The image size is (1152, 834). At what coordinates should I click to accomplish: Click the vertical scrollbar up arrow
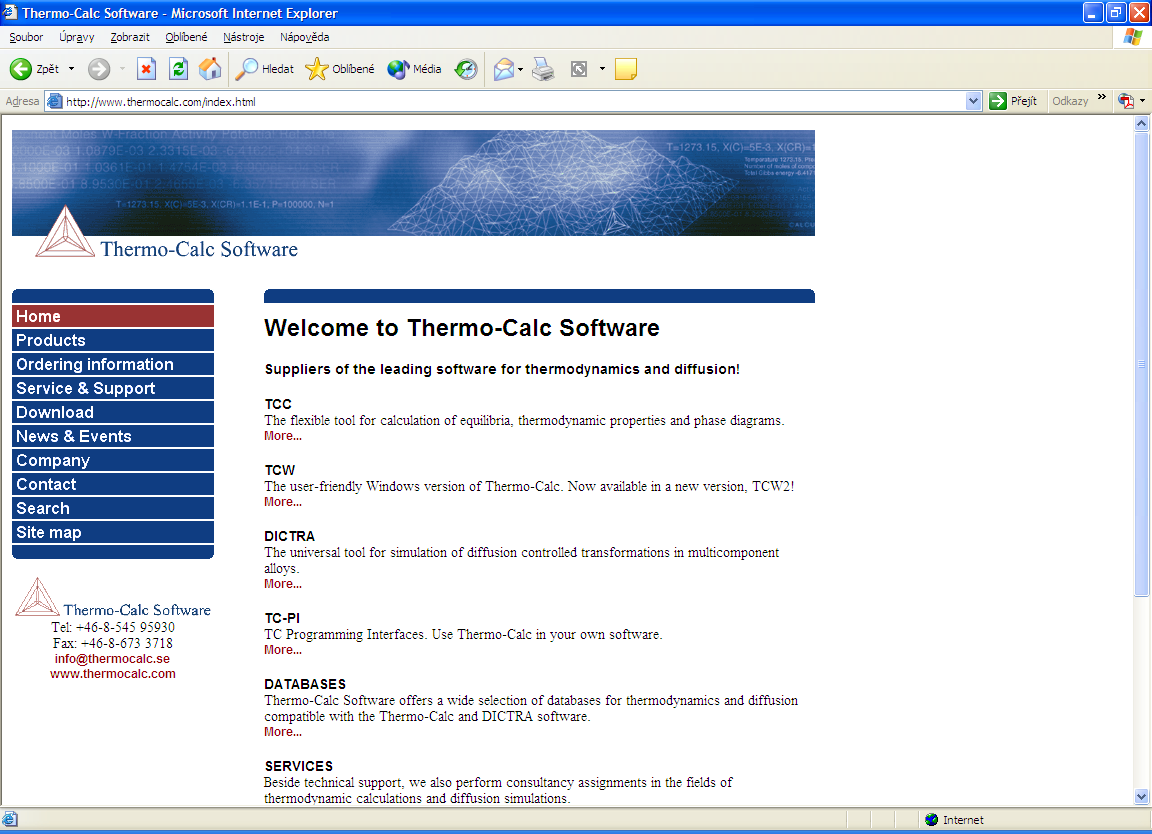1141,124
